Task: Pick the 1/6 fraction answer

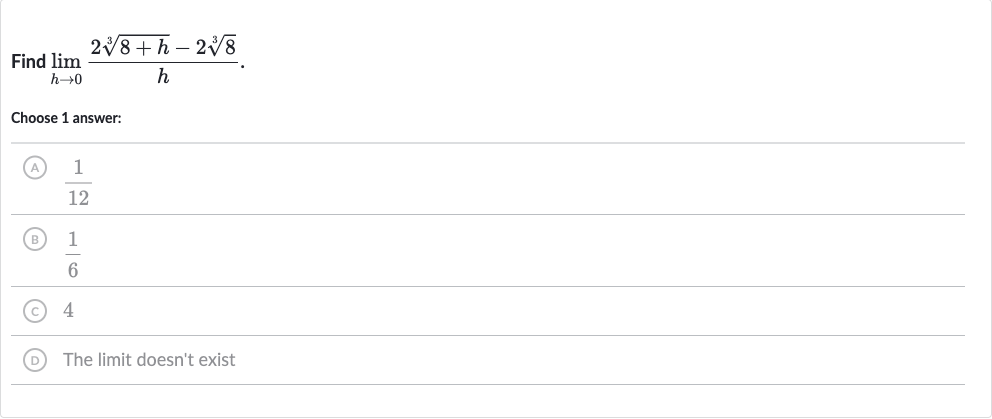Action: (73, 254)
